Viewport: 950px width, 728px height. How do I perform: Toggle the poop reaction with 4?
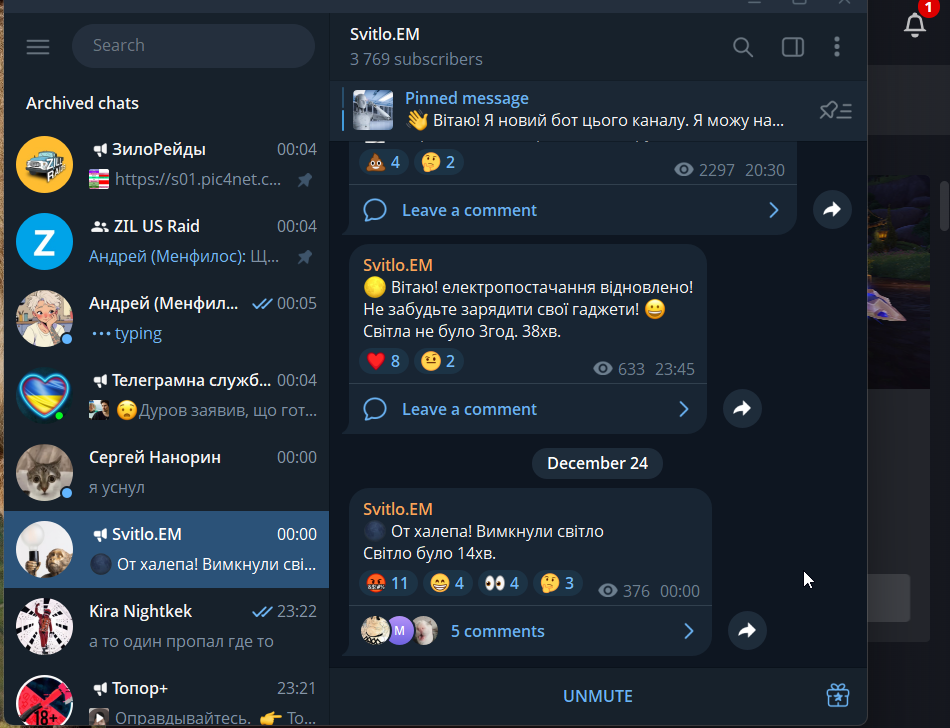(384, 162)
